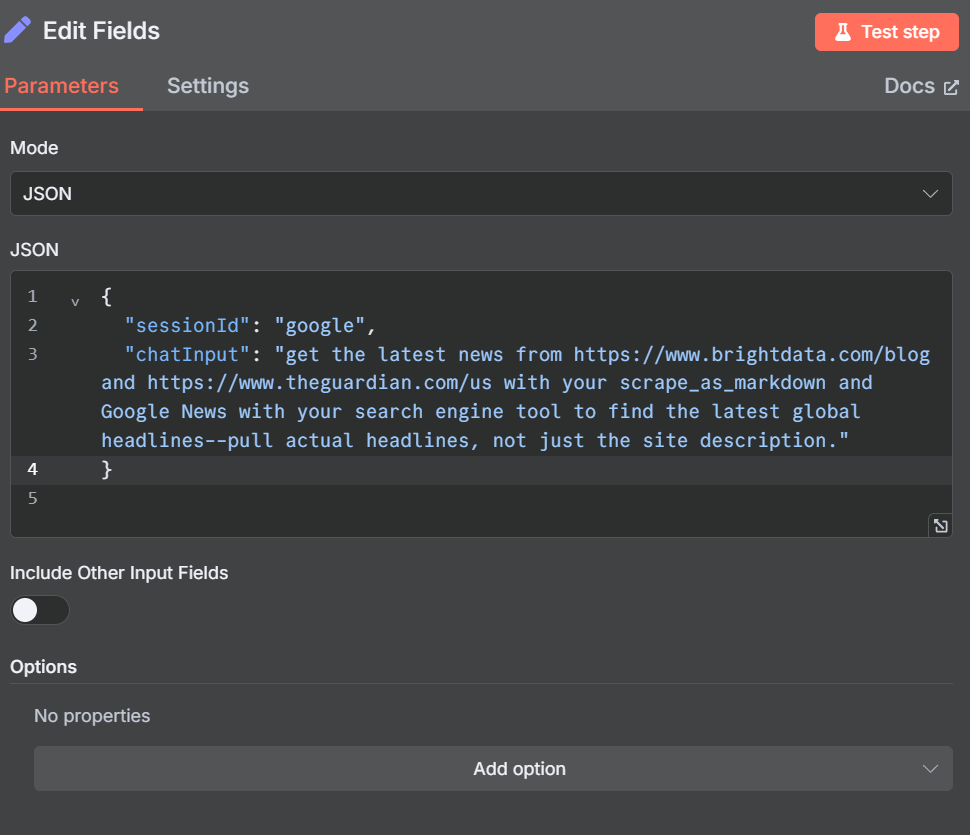
Task: Open the Docs link
Action: (909, 86)
